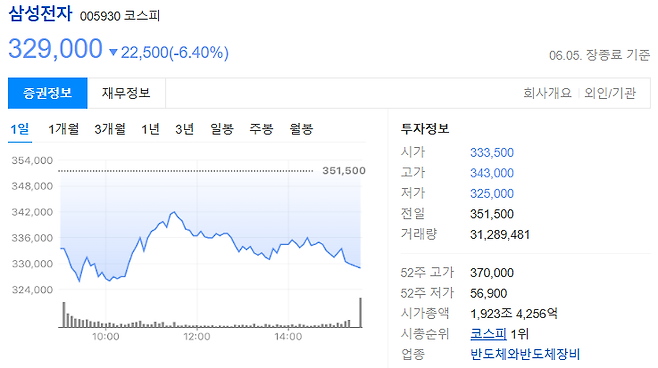The image size is (658, 368).
Task: Open the 반도체와반도체장비 sector link
Action: [525, 354]
